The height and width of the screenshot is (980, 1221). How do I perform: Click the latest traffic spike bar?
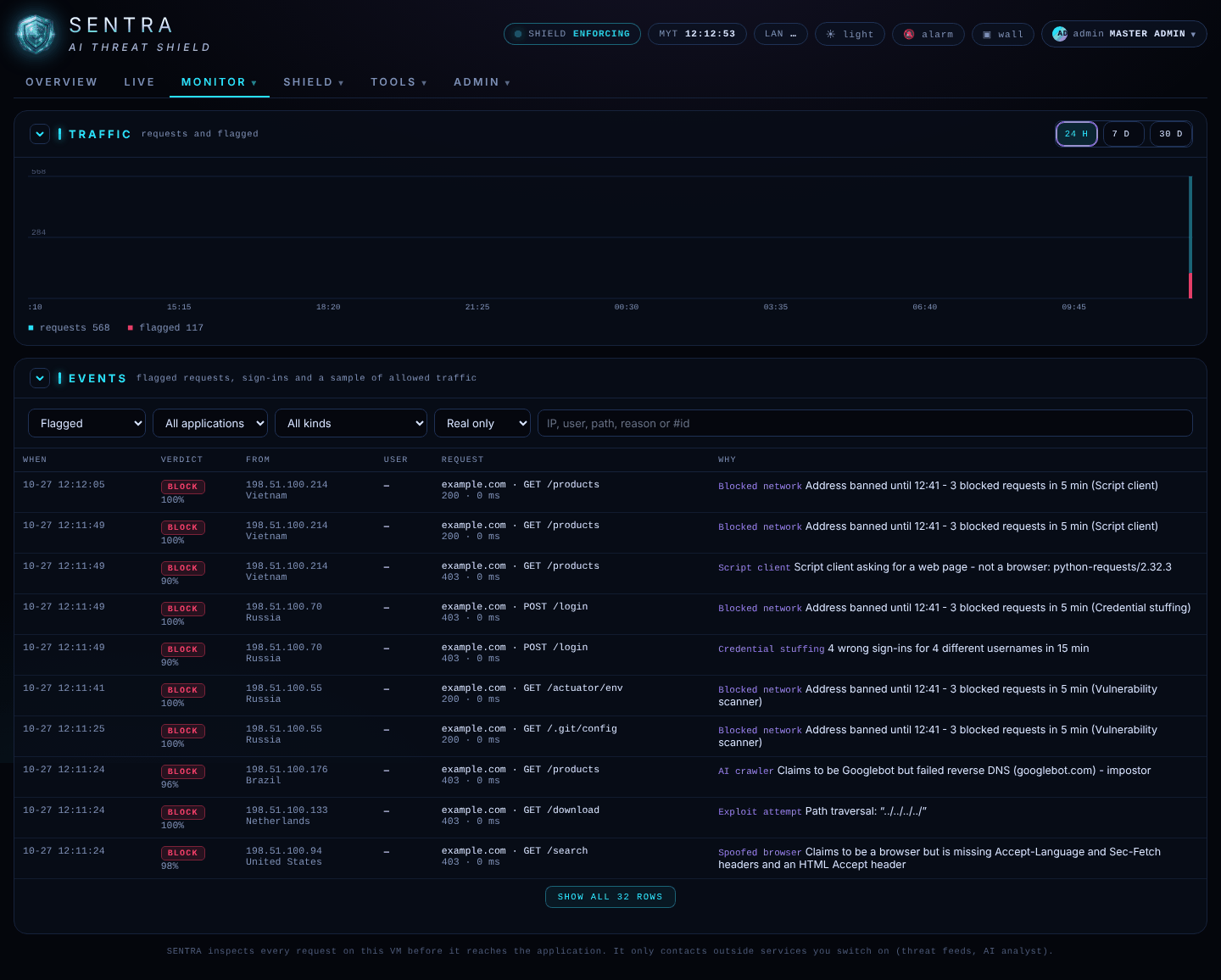(x=1190, y=237)
